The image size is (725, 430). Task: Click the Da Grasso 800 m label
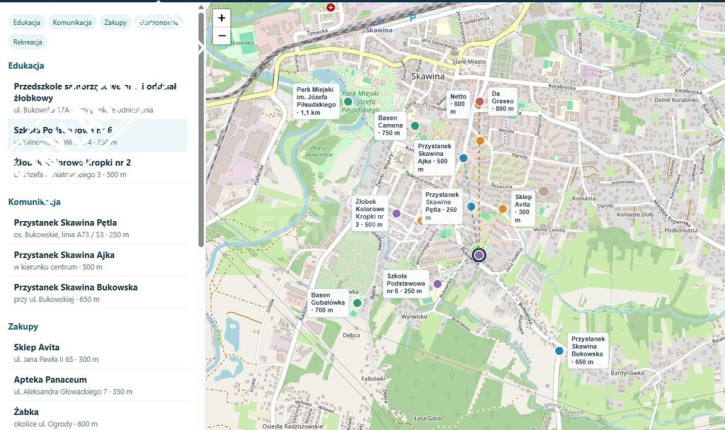[503, 101]
